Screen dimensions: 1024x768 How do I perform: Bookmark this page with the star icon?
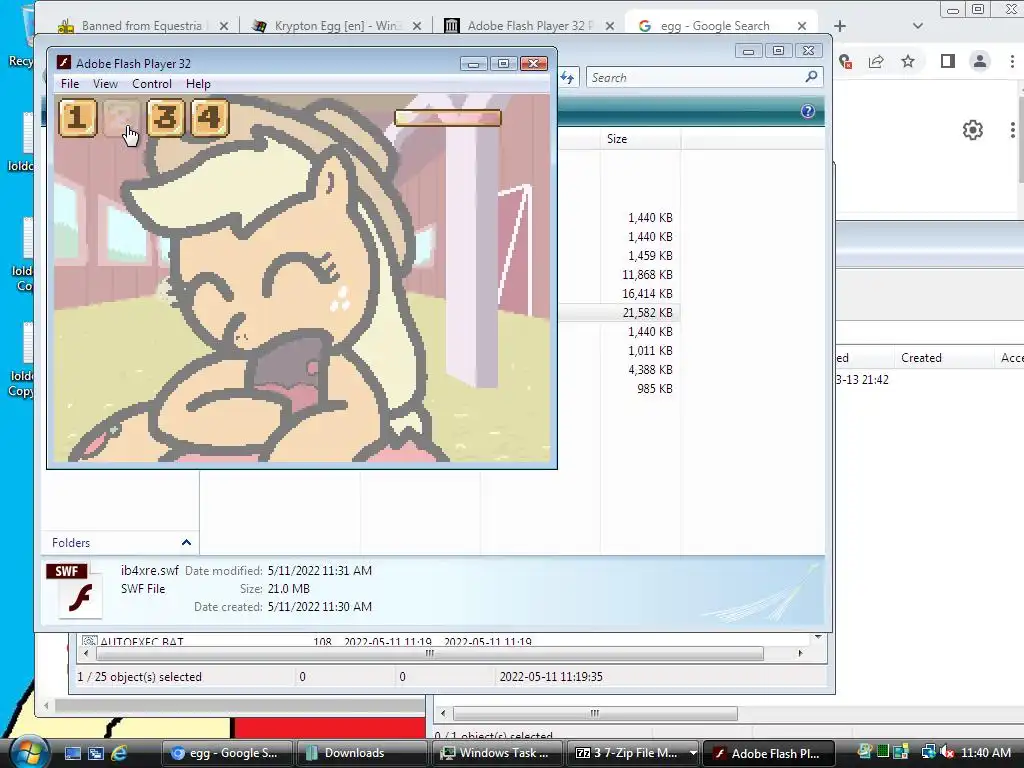click(x=908, y=61)
